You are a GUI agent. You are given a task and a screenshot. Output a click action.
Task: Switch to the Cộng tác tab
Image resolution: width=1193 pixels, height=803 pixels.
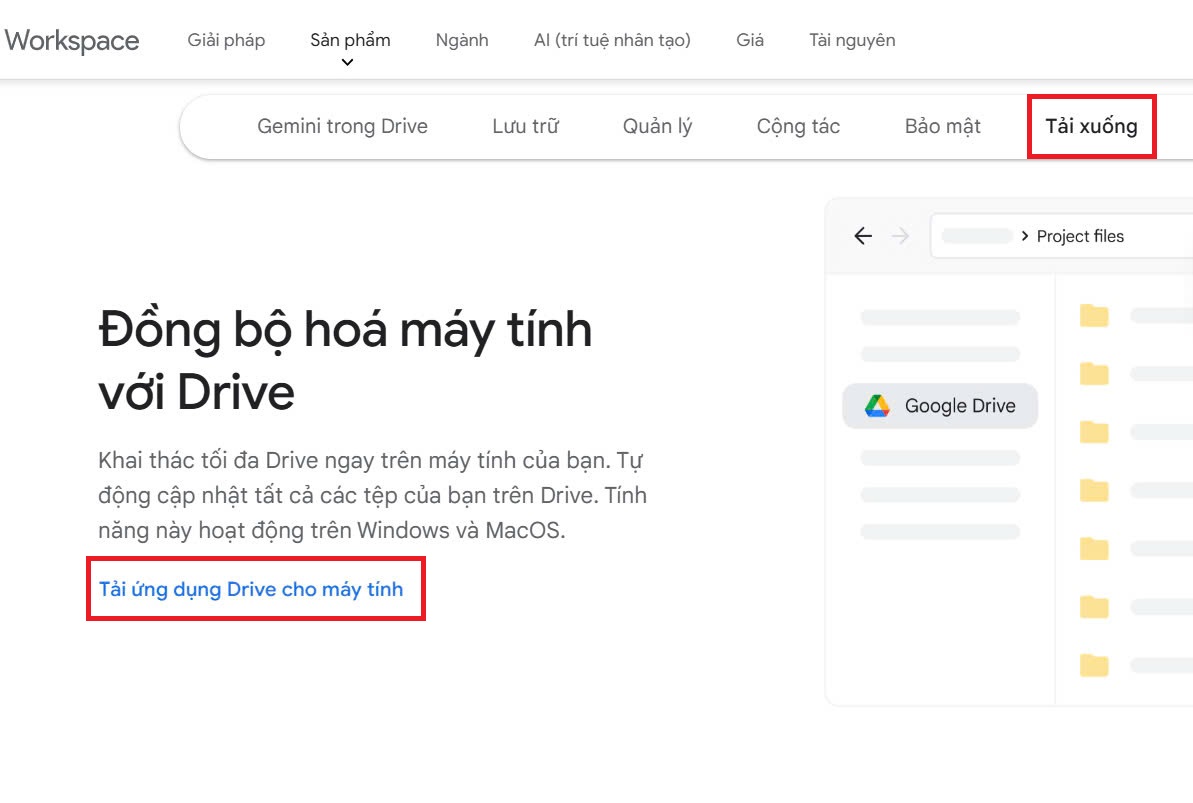(798, 126)
